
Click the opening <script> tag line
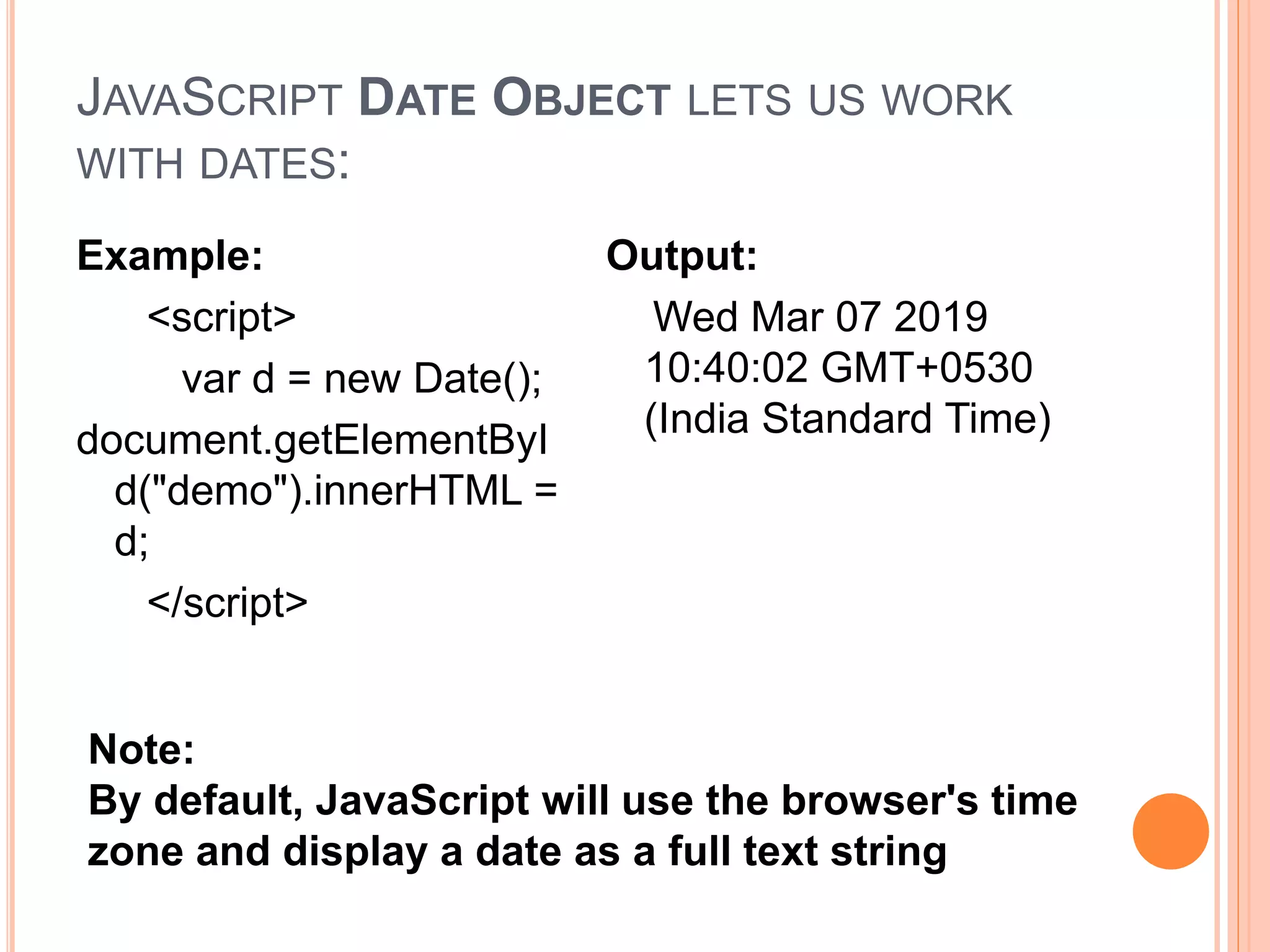tap(221, 317)
